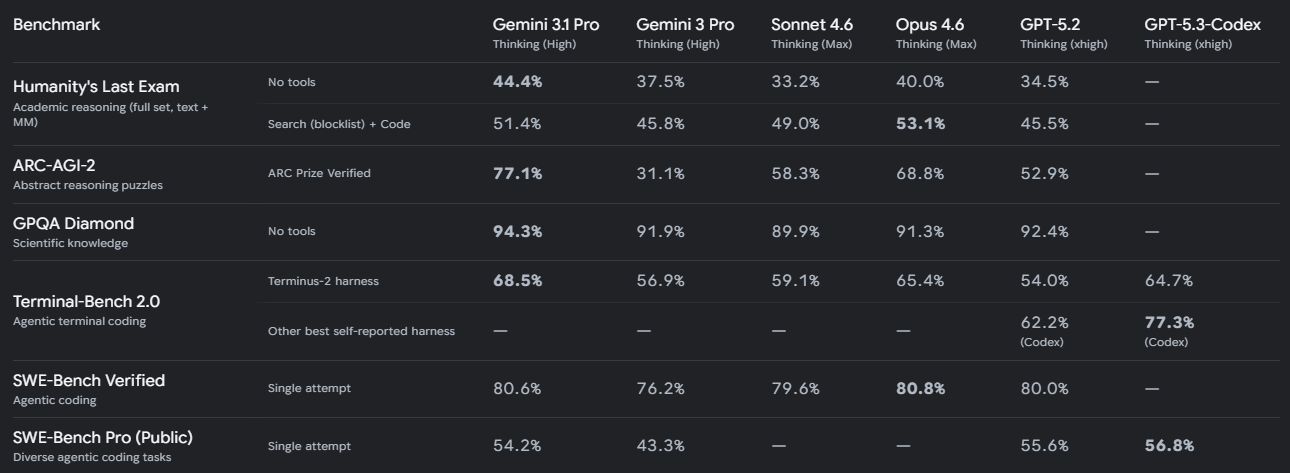1290x473 pixels.
Task: Click the Benchmark header label
Action: [56, 25]
